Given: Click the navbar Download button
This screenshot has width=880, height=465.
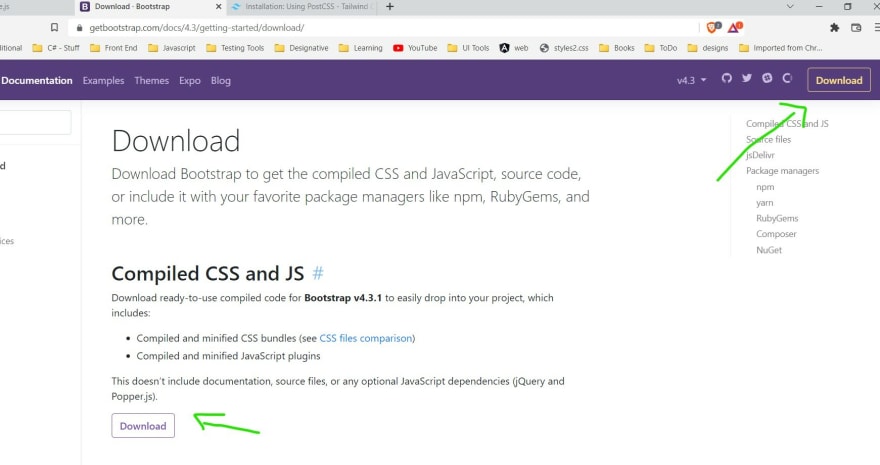Looking at the screenshot, I should pos(839,80).
